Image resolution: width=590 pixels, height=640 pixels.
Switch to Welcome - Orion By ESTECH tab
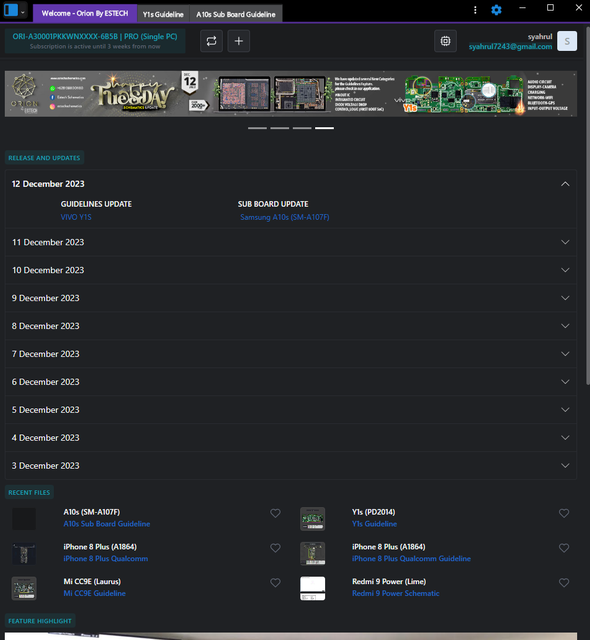pyautogui.click(x=85, y=13)
